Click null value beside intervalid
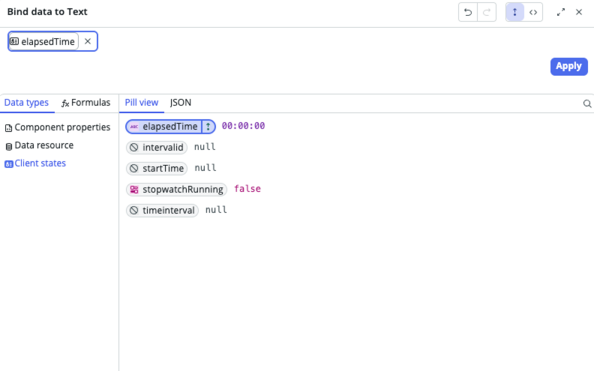 tap(205, 147)
